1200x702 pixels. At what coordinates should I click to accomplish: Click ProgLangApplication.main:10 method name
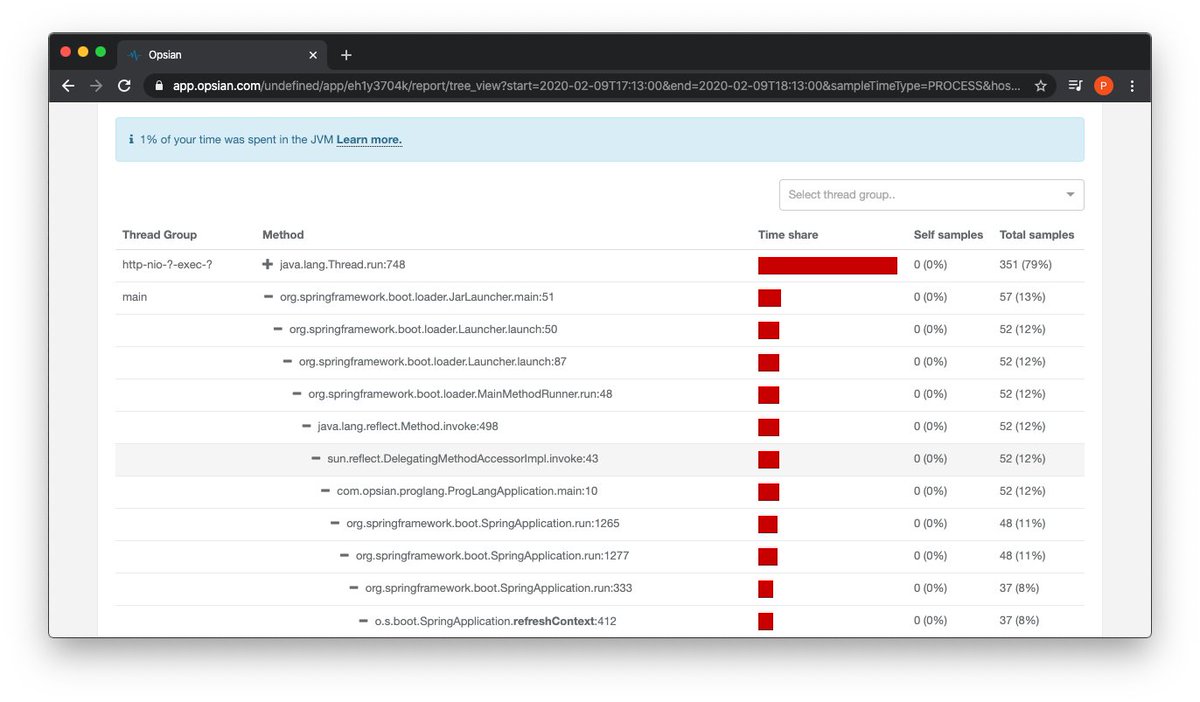pos(467,491)
